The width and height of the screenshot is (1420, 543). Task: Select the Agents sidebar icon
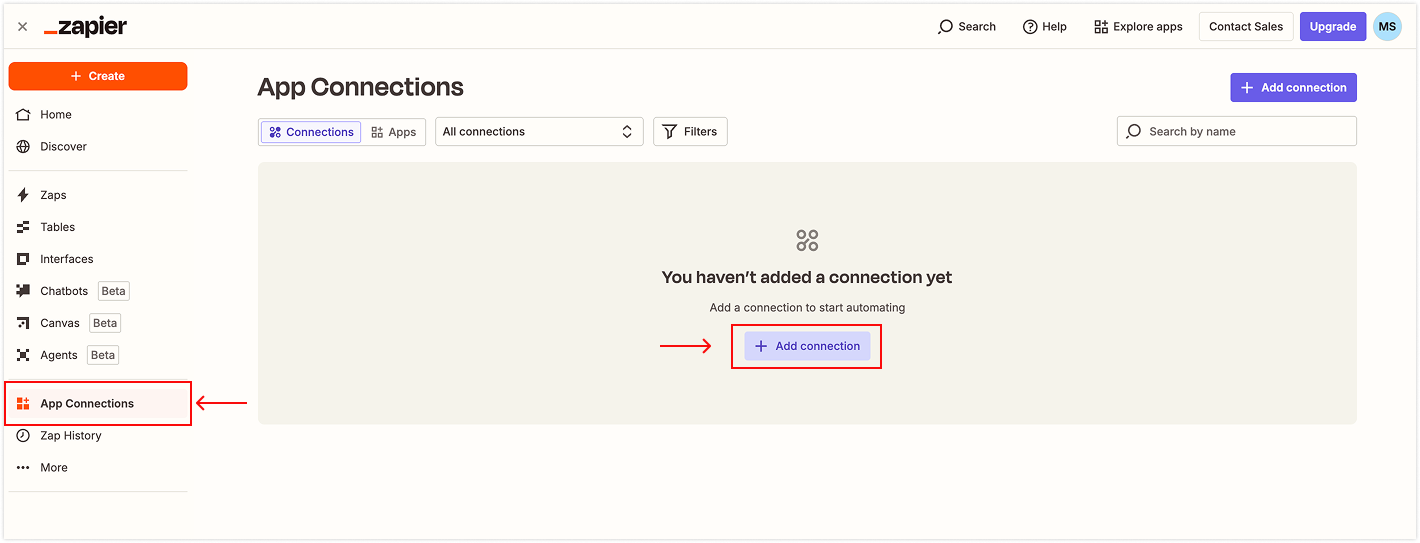(23, 355)
